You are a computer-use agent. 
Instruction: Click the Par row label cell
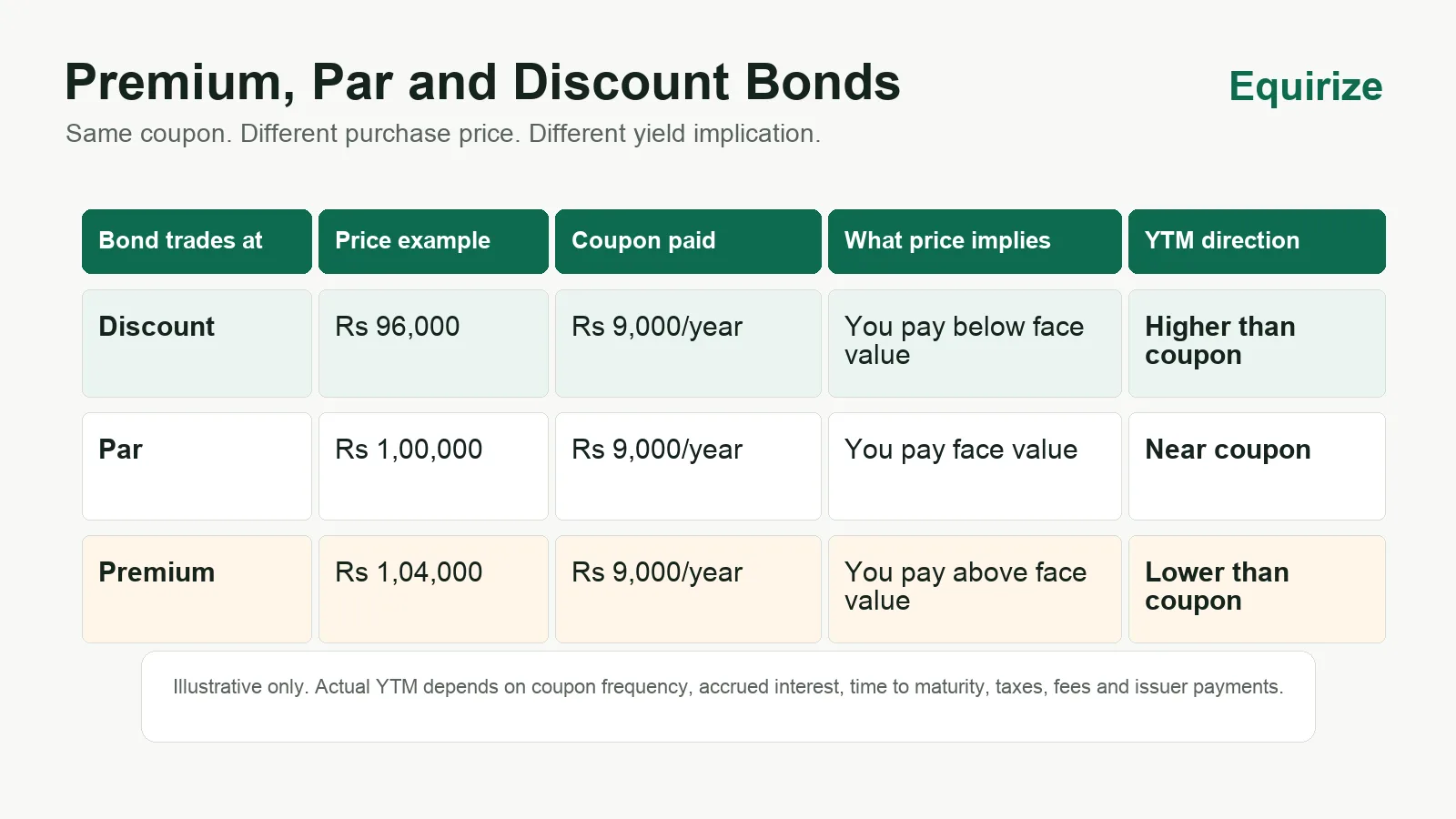(197, 466)
